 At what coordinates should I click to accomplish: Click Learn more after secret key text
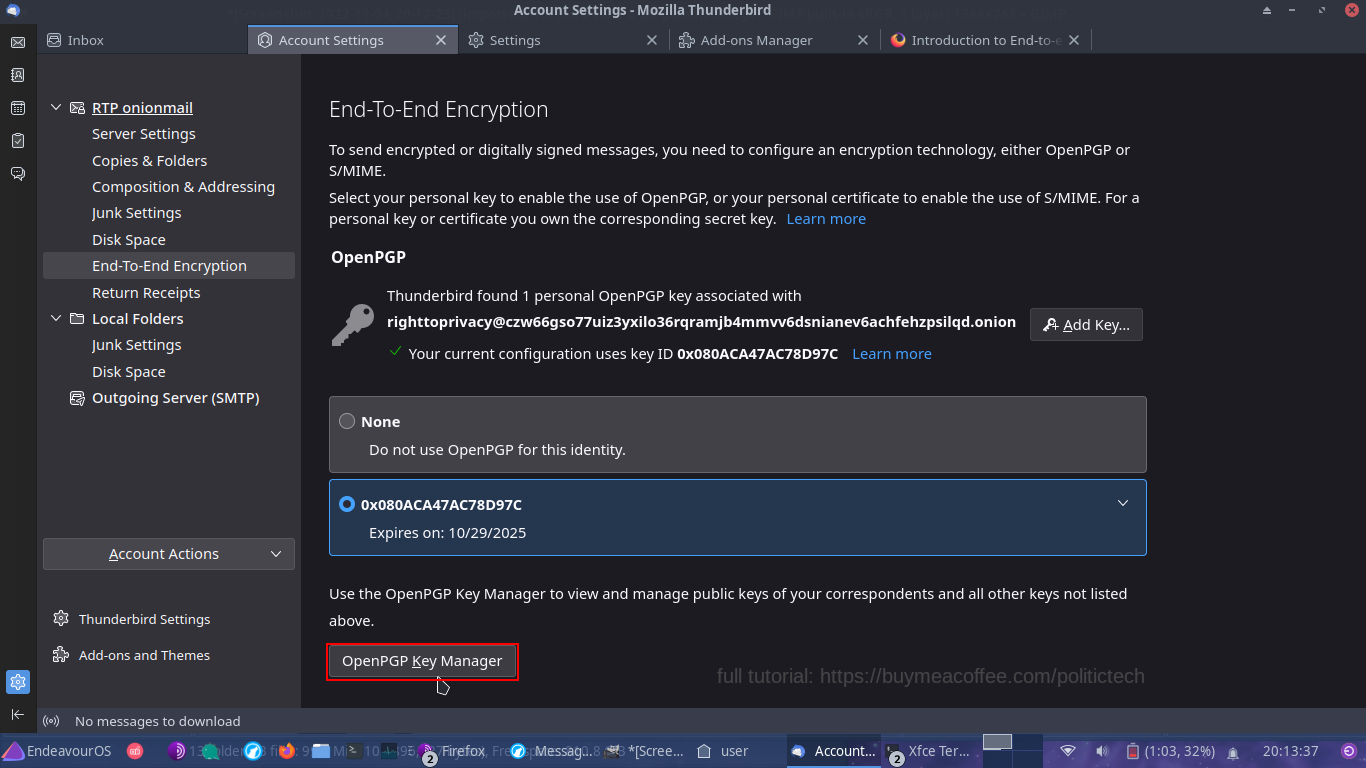pos(826,219)
